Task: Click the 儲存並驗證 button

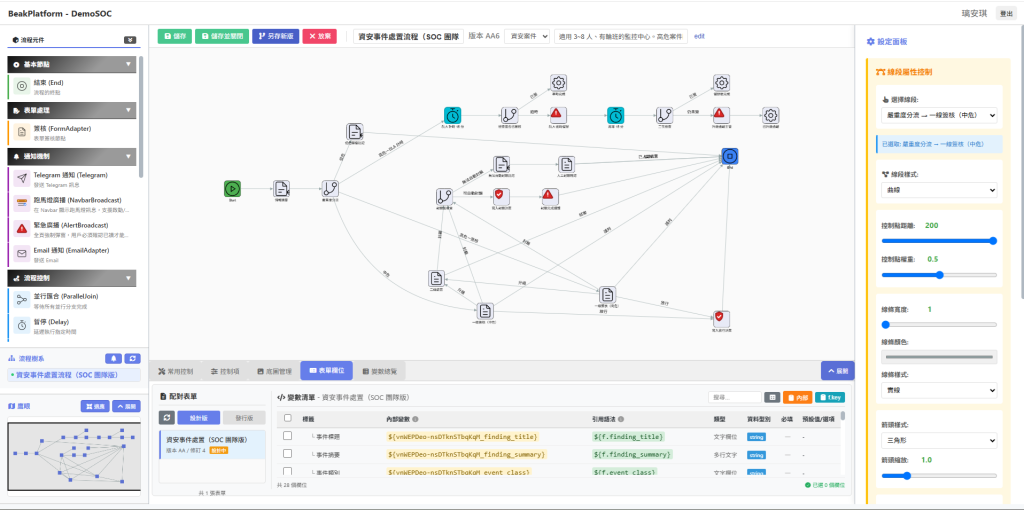Action: [x=222, y=37]
